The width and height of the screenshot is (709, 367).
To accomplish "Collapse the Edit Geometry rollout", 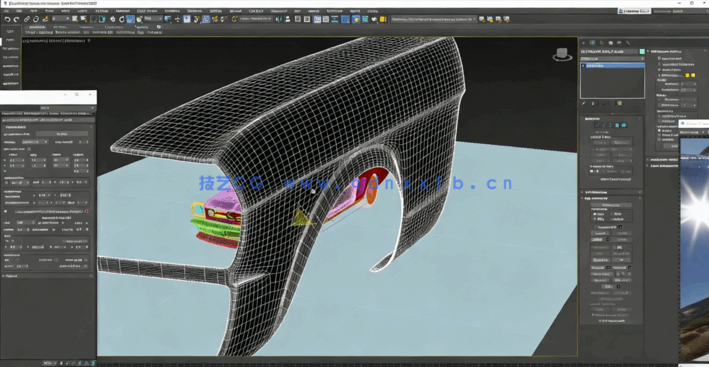I will click(611, 198).
